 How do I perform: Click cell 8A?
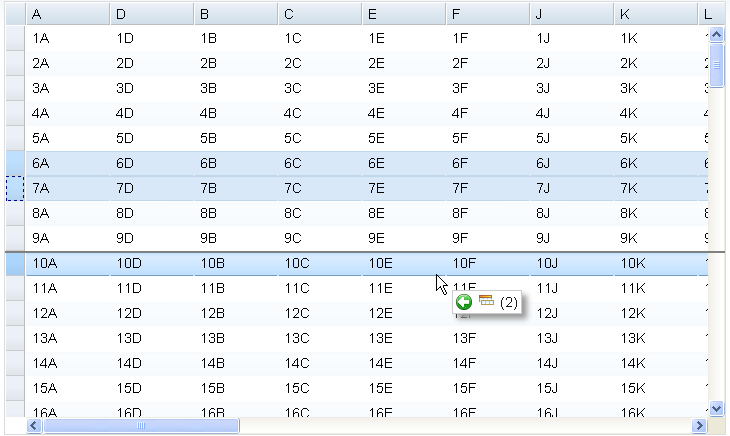click(68, 214)
